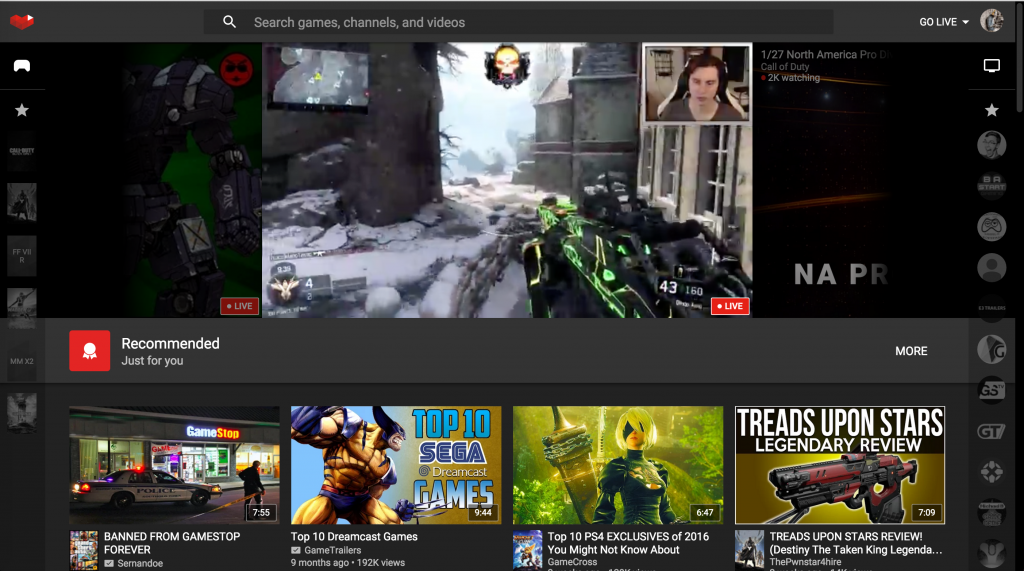Open the user account avatar
The height and width of the screenshot is (571, 1024).
click(x=991, y=21)
